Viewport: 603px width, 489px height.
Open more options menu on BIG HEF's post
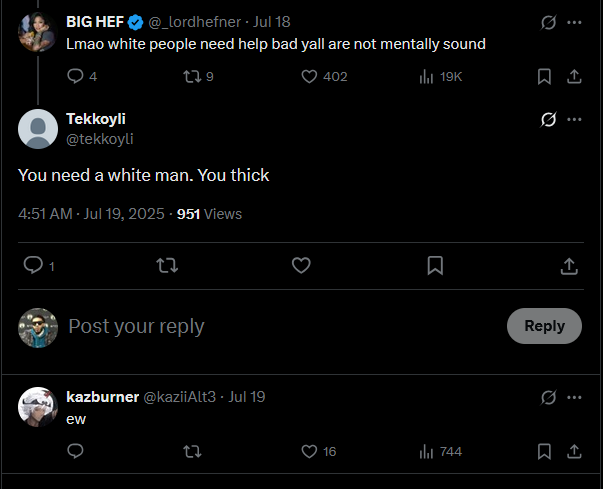click(x=574, y=22)
